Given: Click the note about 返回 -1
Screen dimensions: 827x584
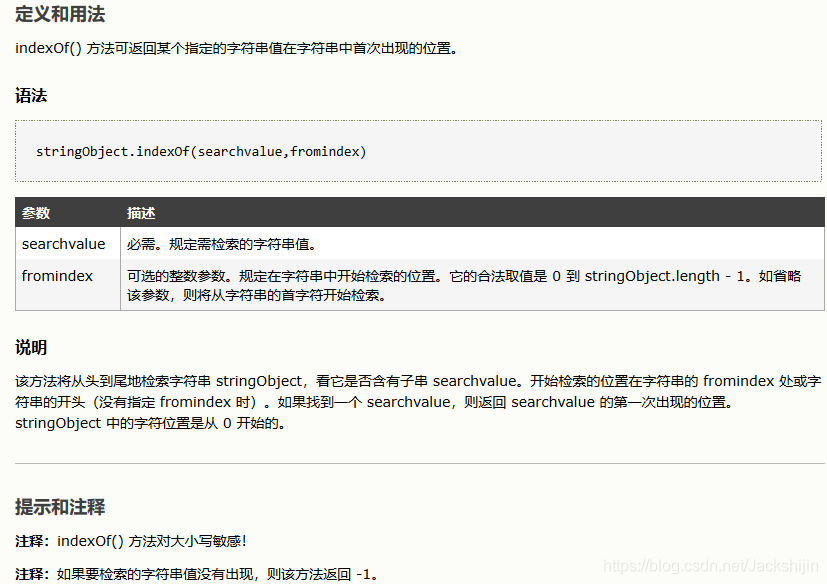Looking at the screenshot, I should tap(197, 574).
